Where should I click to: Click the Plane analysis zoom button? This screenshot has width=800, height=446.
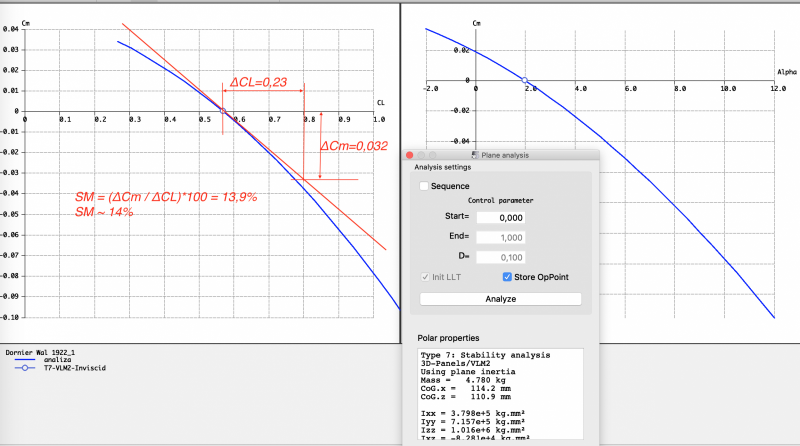tap(433, 155)
